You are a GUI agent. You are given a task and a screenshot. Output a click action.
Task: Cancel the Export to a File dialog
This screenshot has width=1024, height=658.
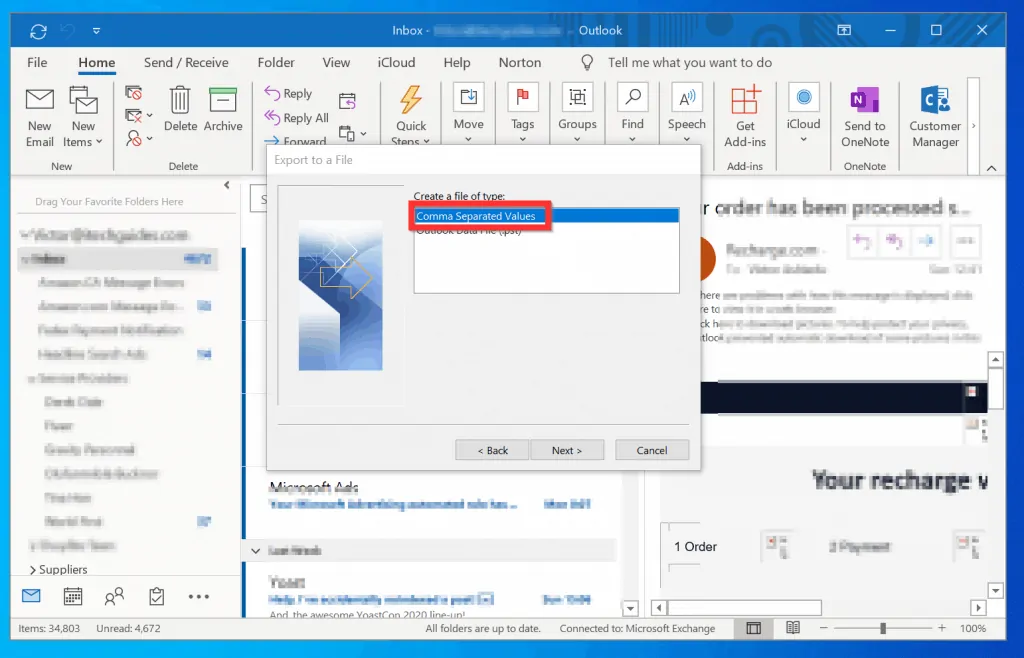(x=652, y=450)
